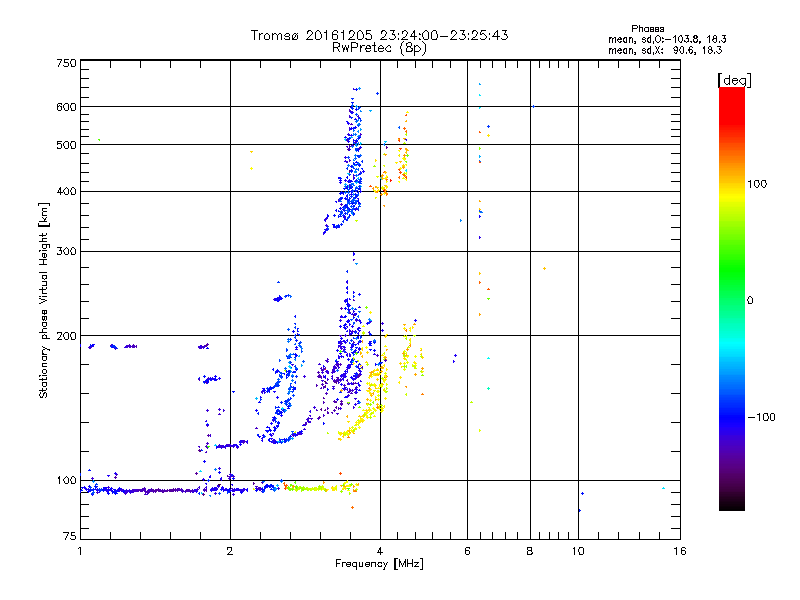The width and height of the screenshot is (800, 600).
Task: Click the x-axis tick label '10'
Action: coord(578,551)
